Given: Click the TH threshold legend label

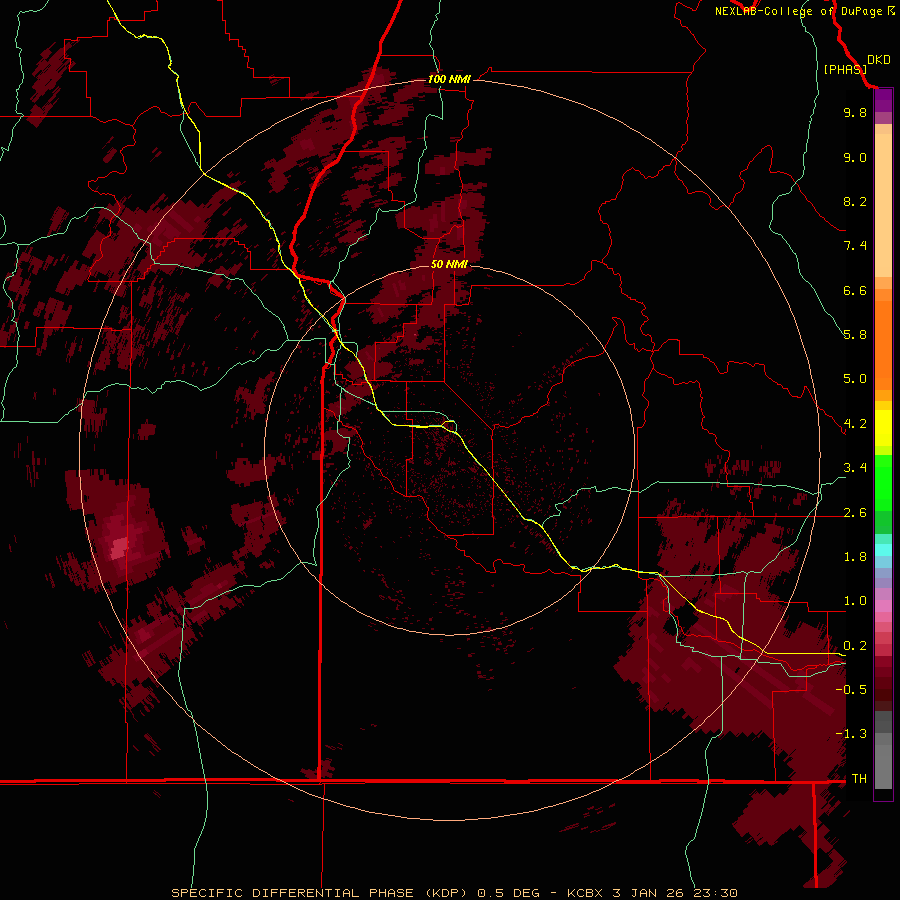Looking at the screenshot, I should (x=859, y=779).
